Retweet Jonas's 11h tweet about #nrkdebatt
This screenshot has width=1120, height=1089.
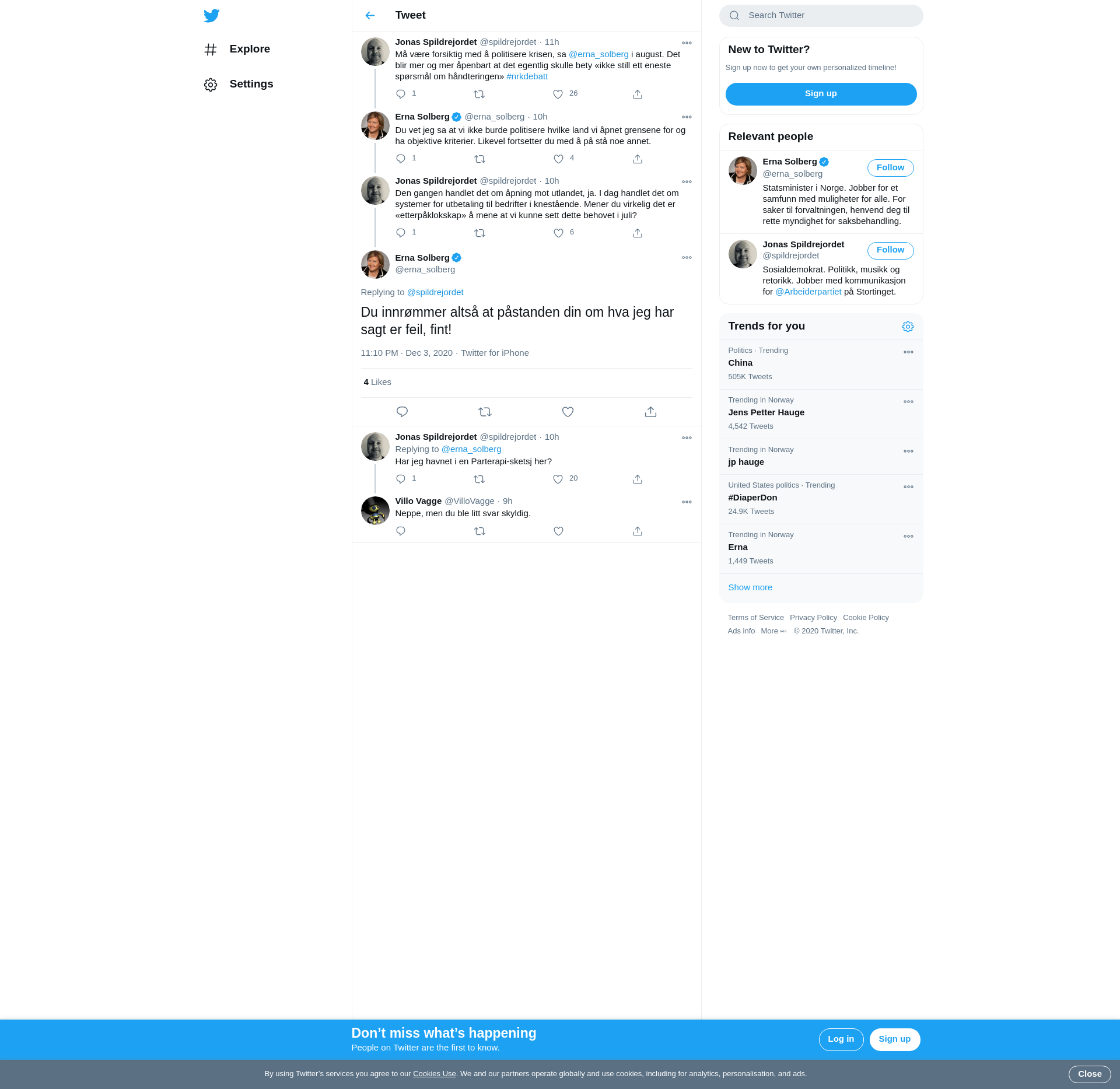point(480,94)
